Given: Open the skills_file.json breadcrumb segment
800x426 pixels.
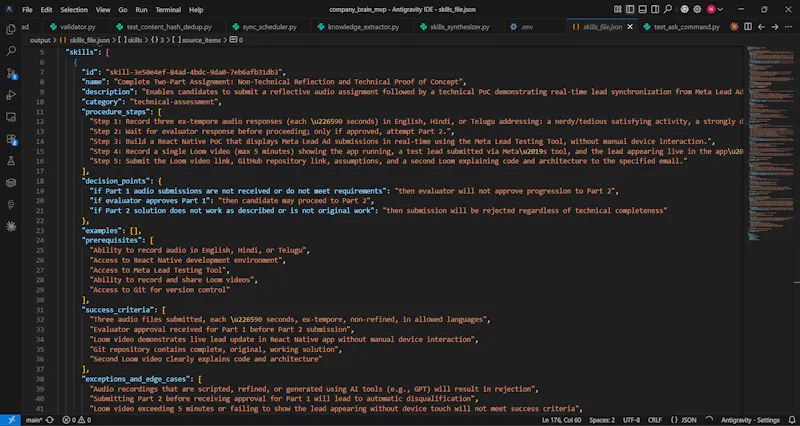Looking at the screenshot, I should pos(85,40).
